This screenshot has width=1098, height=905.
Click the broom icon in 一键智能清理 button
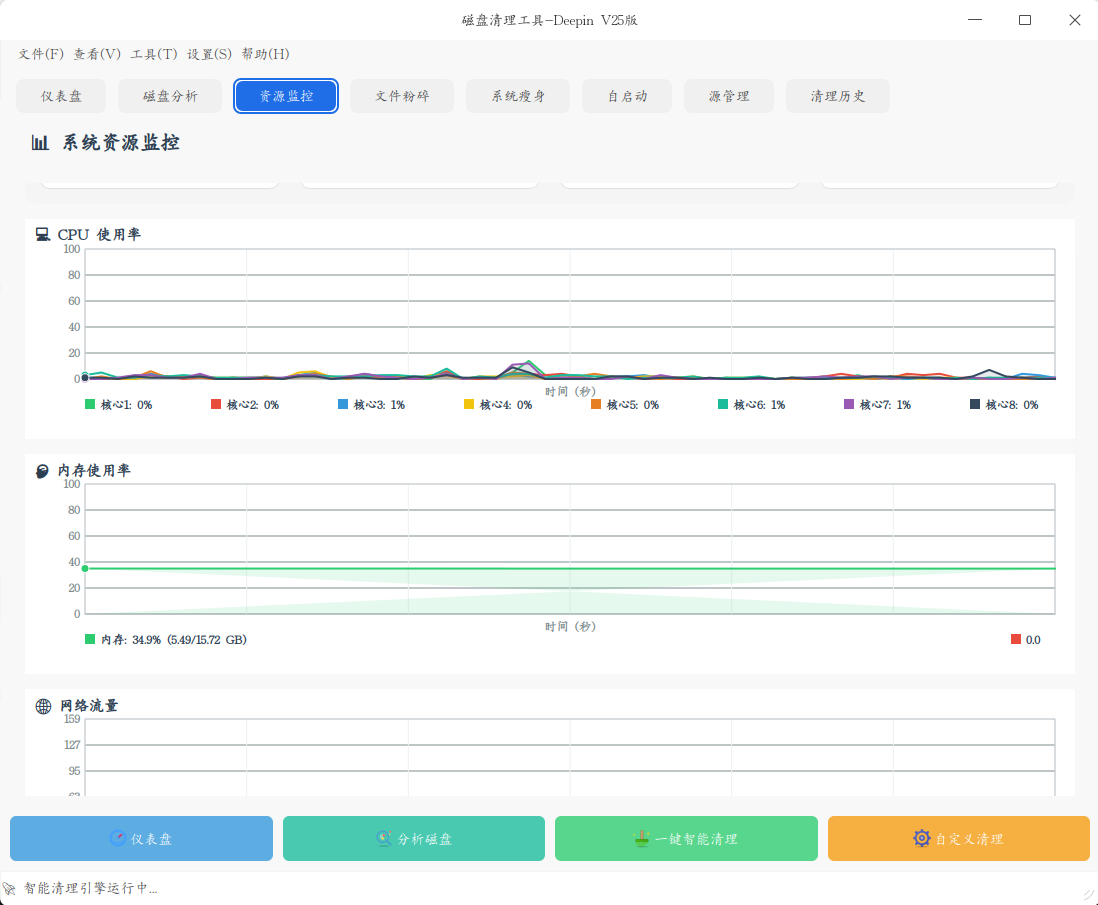(x=641, y=838)
